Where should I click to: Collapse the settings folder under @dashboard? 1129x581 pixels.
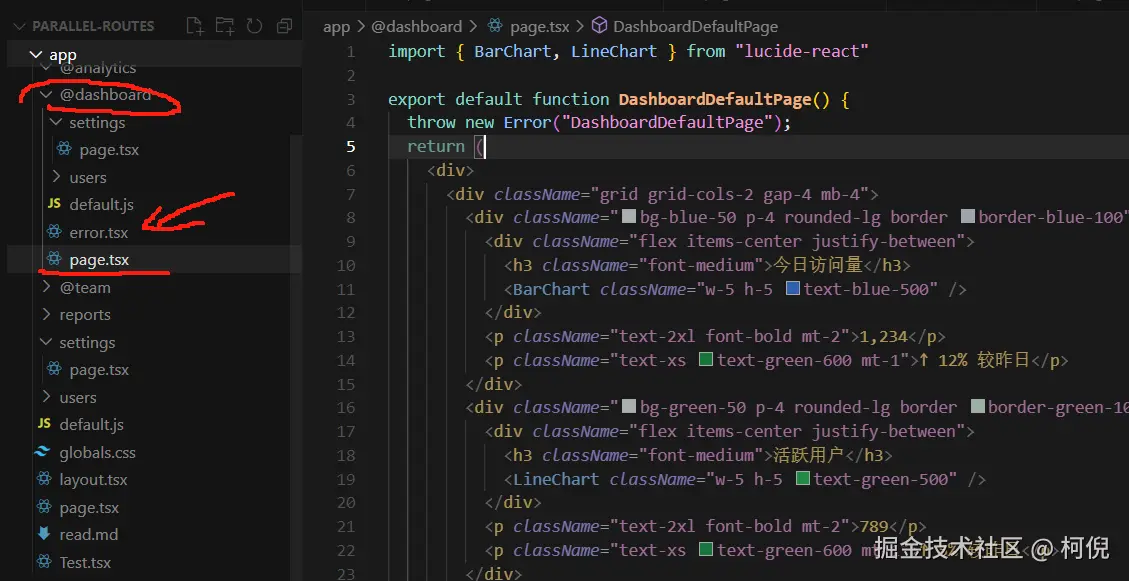[x=56, y=122]
